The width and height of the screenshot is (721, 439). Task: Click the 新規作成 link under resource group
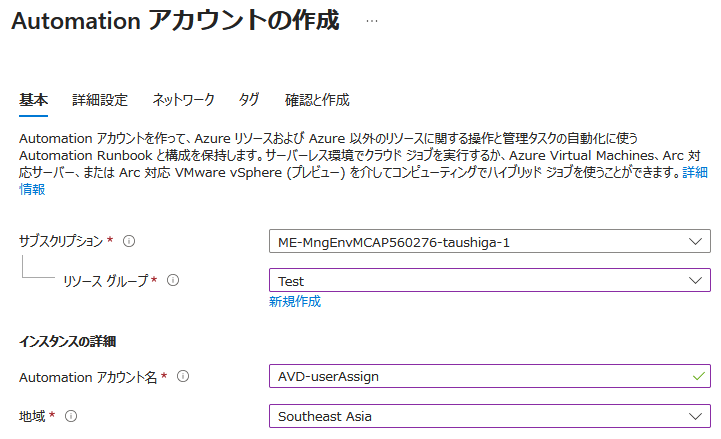[295, 301]
